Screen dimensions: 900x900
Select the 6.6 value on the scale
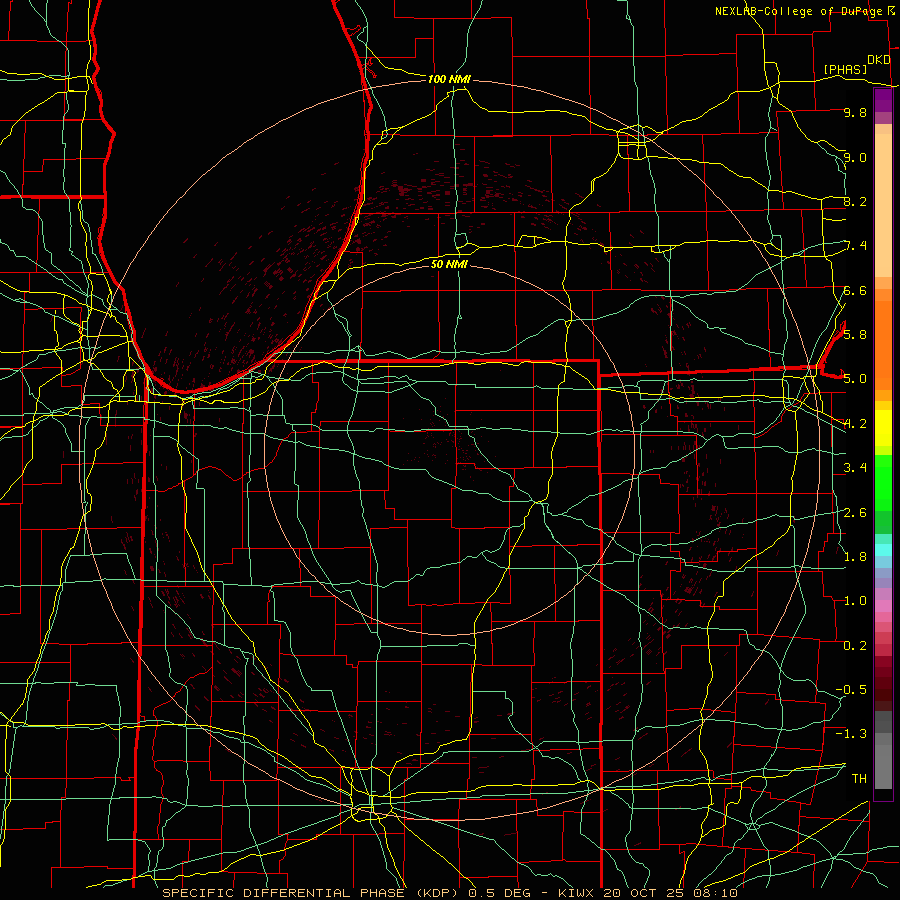click(855, 290)
